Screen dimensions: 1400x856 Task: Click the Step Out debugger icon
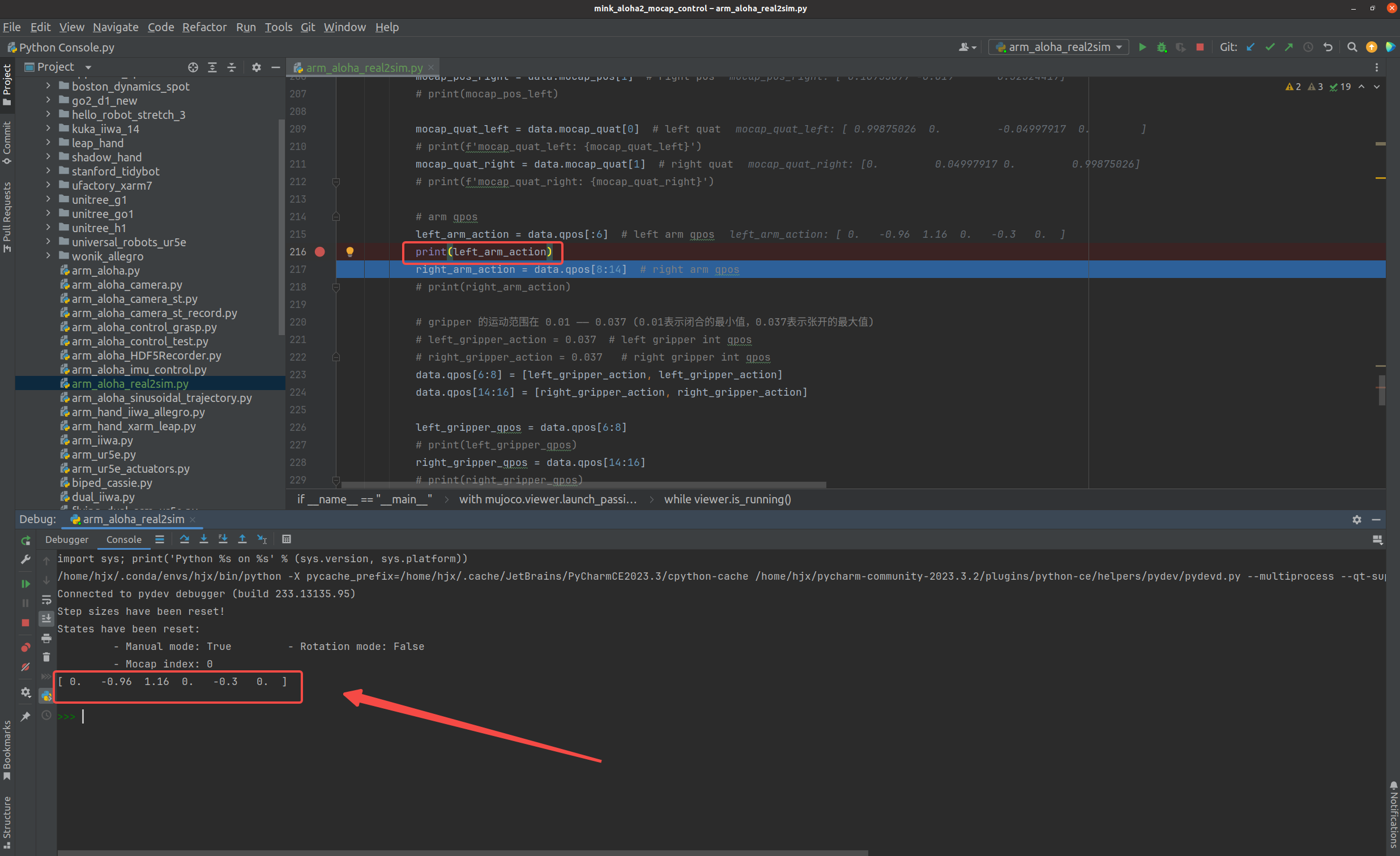[x=242, y=538]
